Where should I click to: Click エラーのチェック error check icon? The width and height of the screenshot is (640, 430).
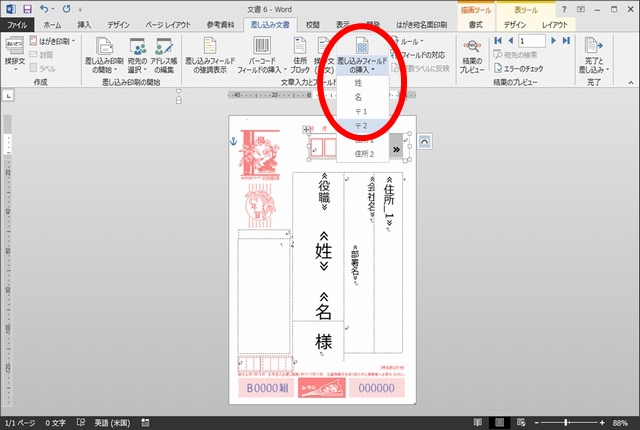(x=498, y=69)
